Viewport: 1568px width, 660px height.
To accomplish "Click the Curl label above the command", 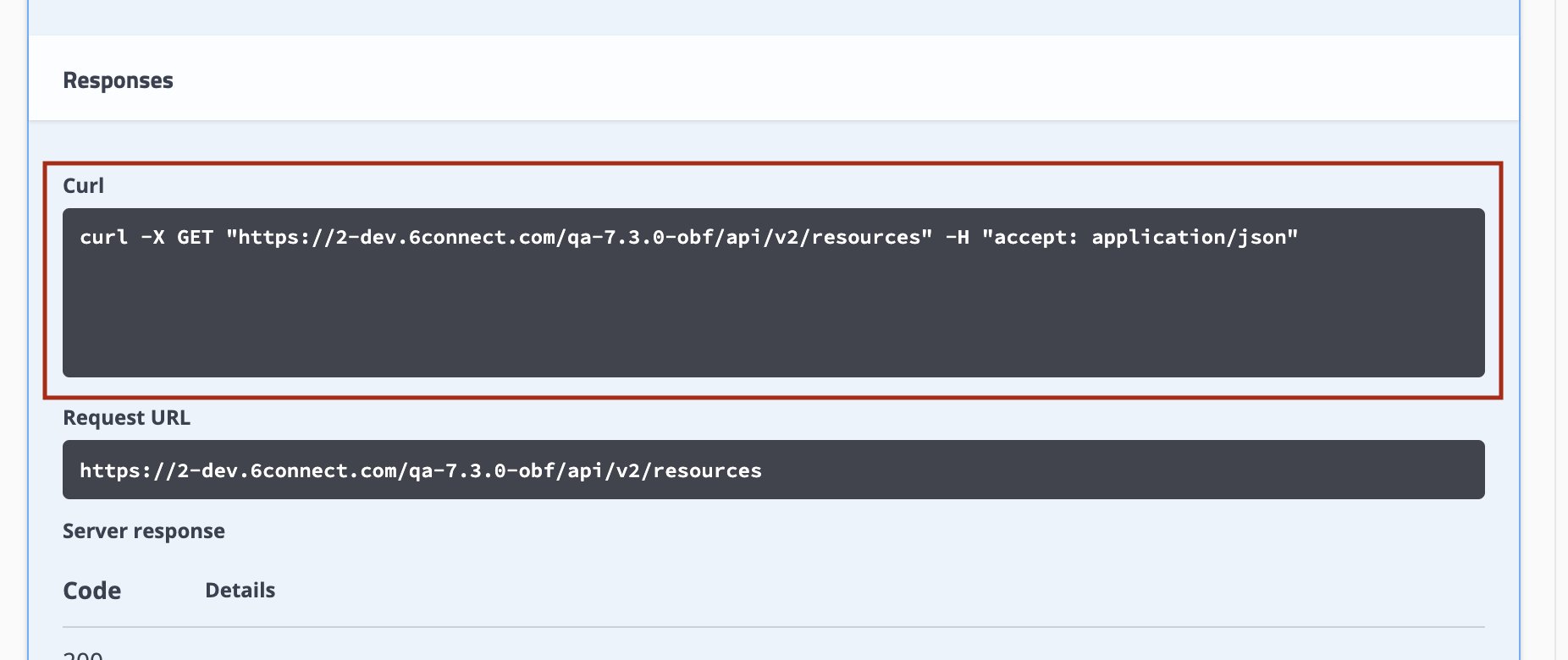I will (x=83, y=185).
